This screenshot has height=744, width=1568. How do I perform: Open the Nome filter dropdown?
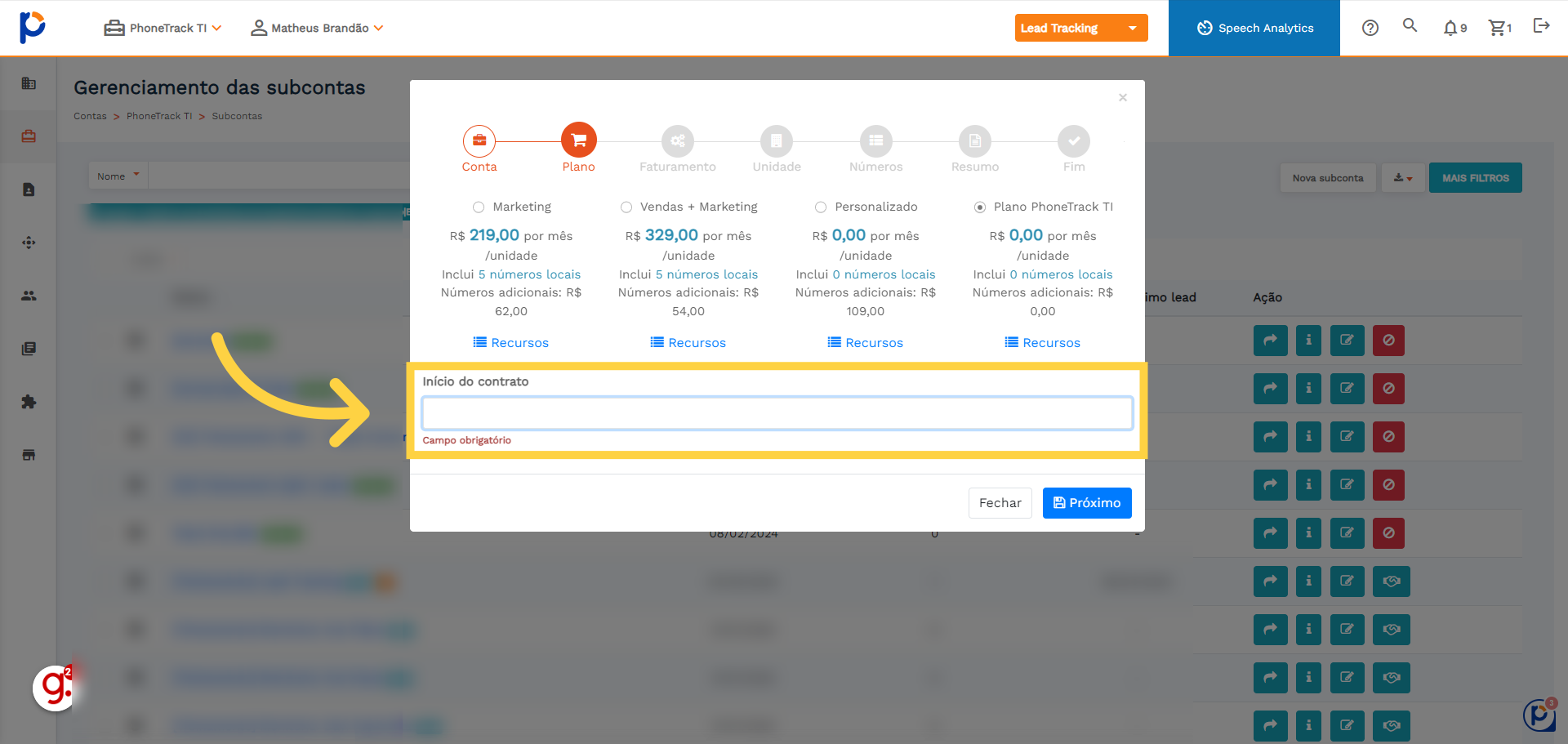118,176
